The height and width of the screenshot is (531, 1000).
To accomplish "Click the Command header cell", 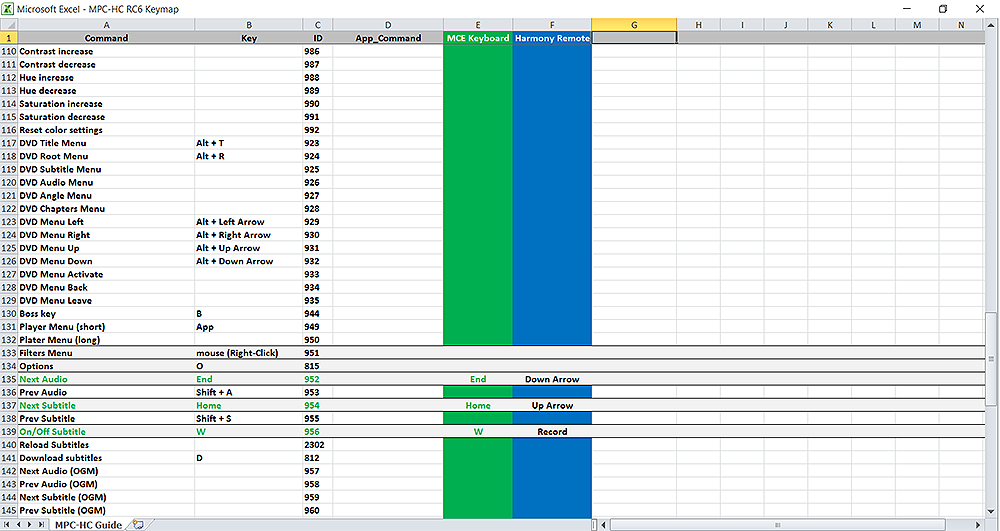I will [106, 38].
